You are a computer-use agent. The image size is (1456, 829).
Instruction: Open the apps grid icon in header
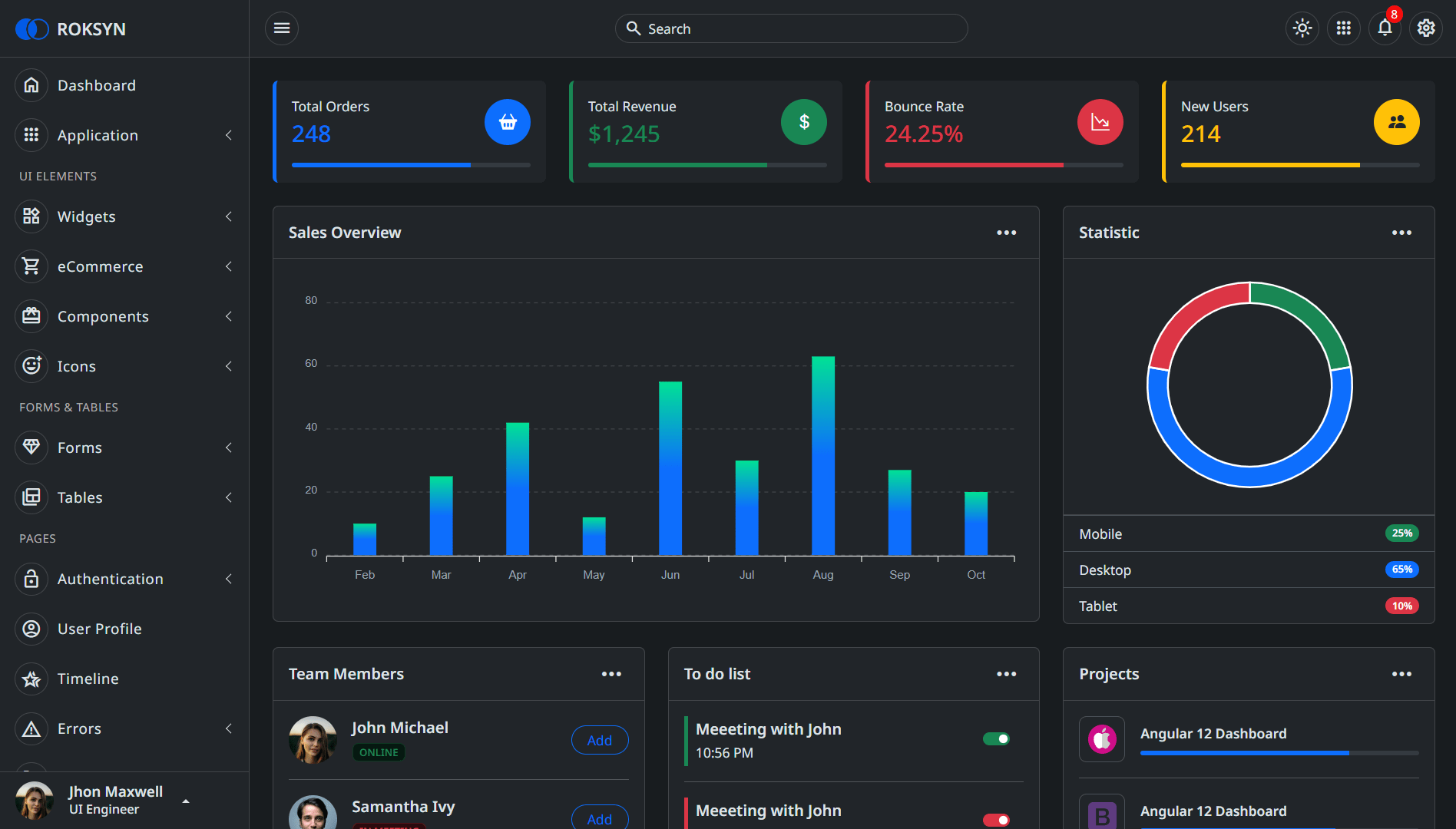click(x=1344, y=28)
